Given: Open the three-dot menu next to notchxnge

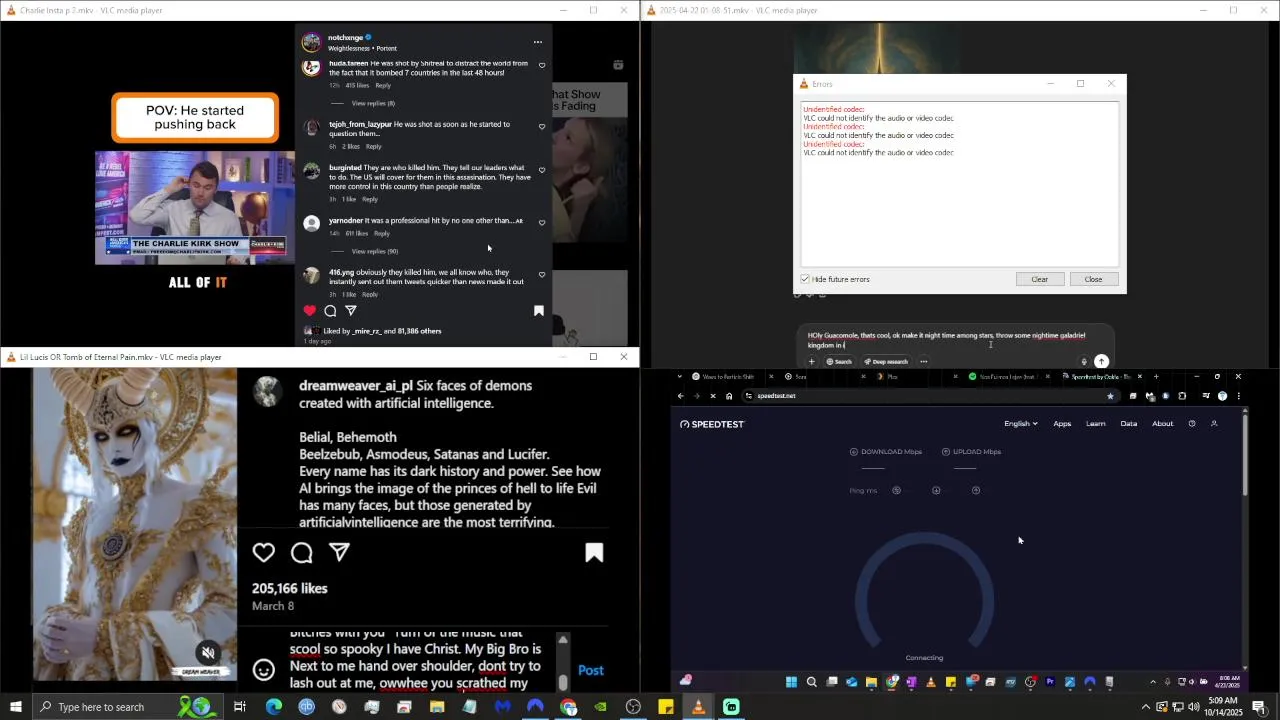Looking at the screenshot, I should [x=538, y=42].
